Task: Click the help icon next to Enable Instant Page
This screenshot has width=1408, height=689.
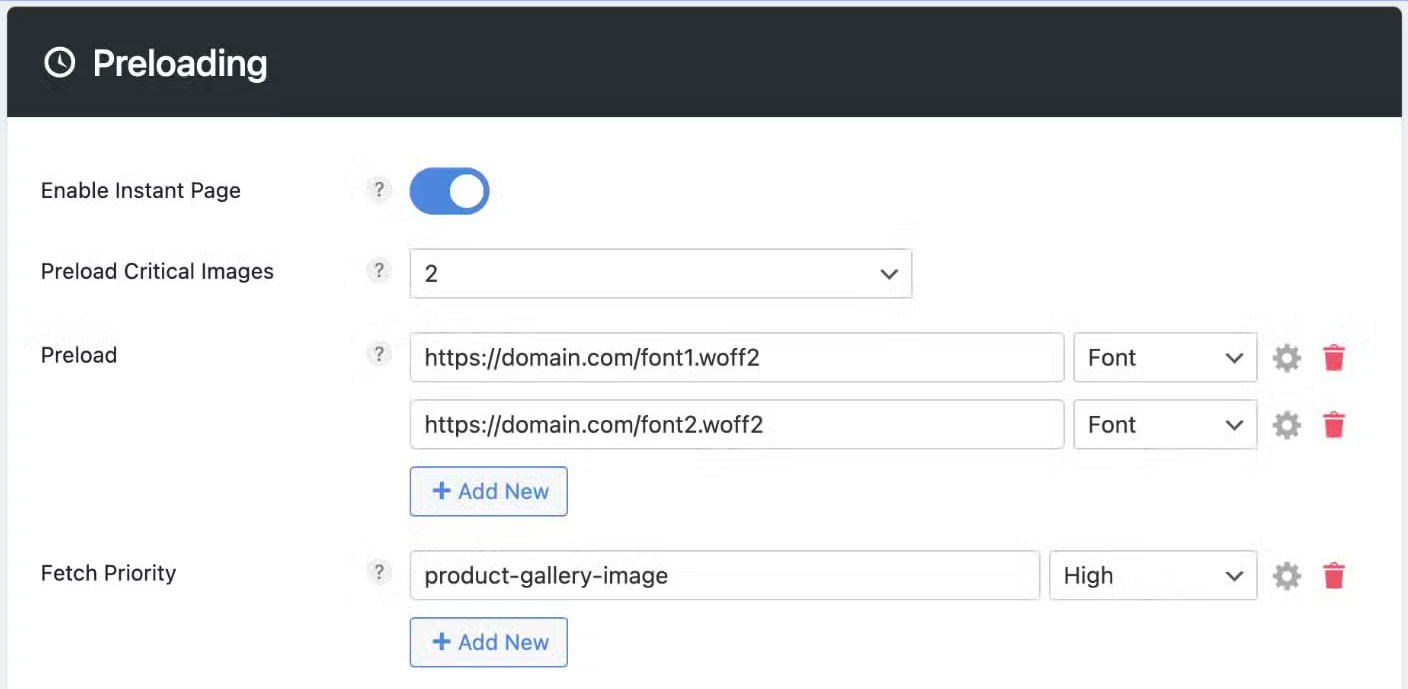Action: click(379, 190)
